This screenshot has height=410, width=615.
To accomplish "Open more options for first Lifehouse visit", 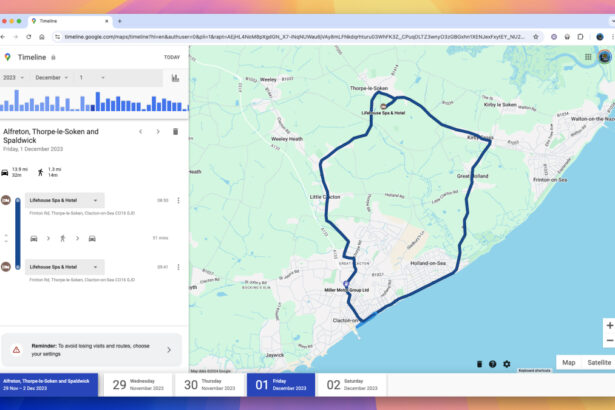I will [178, 200].
